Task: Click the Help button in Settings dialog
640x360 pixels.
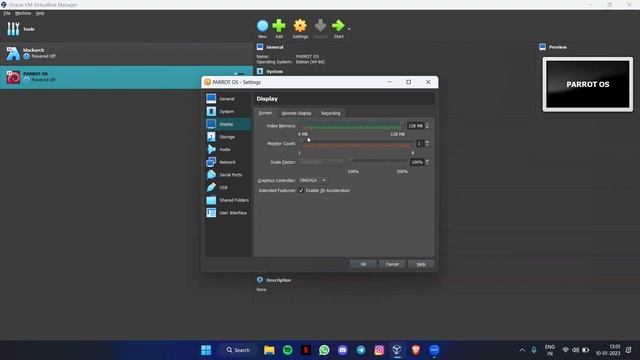Action: tap(421, 264)
